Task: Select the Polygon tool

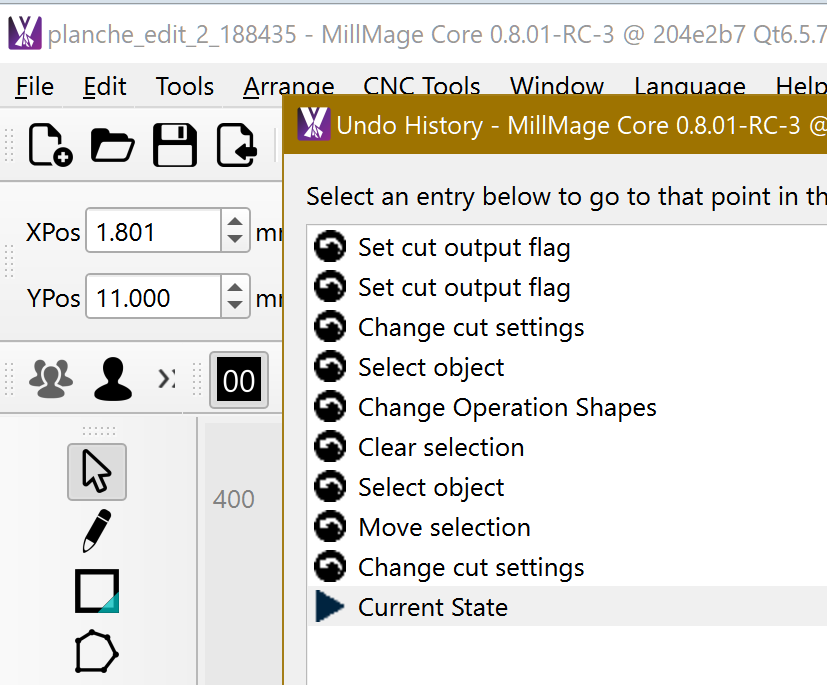Action: pos(97,652)
